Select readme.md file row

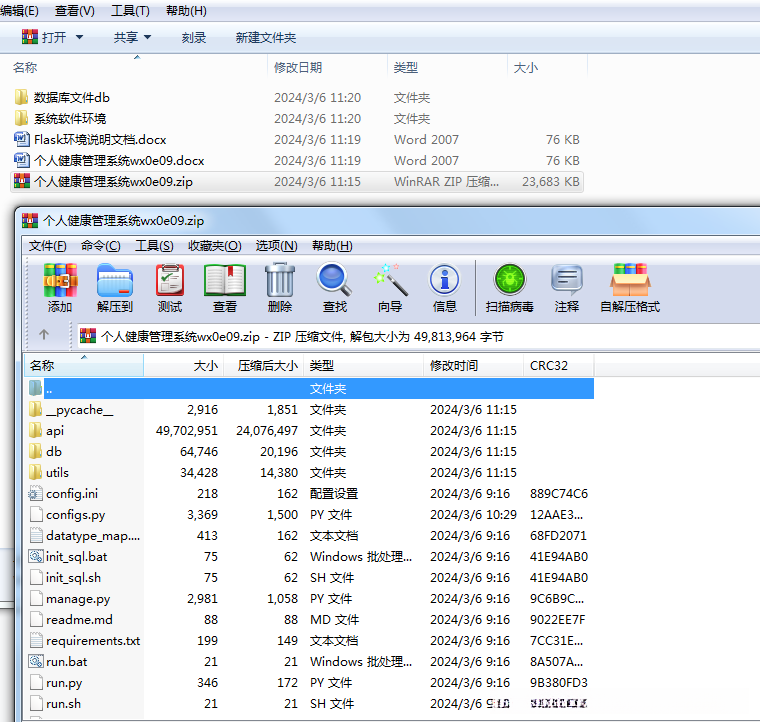point(310,620)
